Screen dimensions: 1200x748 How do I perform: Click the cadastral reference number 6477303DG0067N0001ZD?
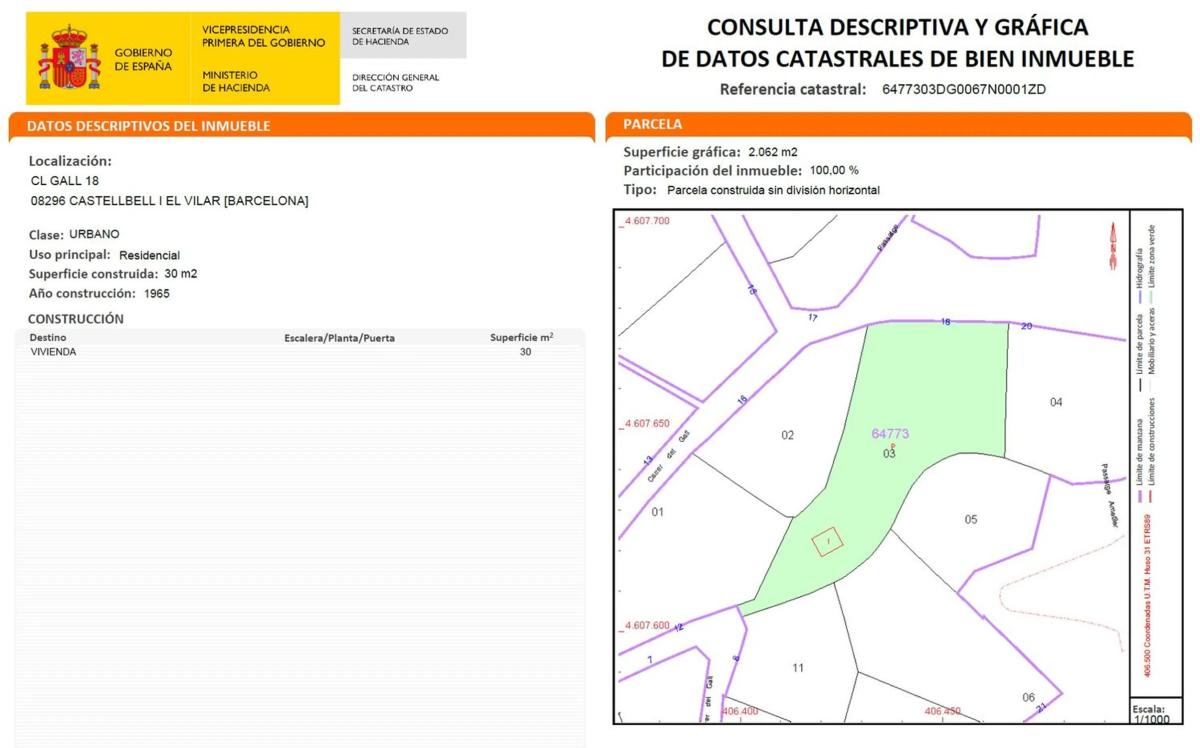(963, 89)
